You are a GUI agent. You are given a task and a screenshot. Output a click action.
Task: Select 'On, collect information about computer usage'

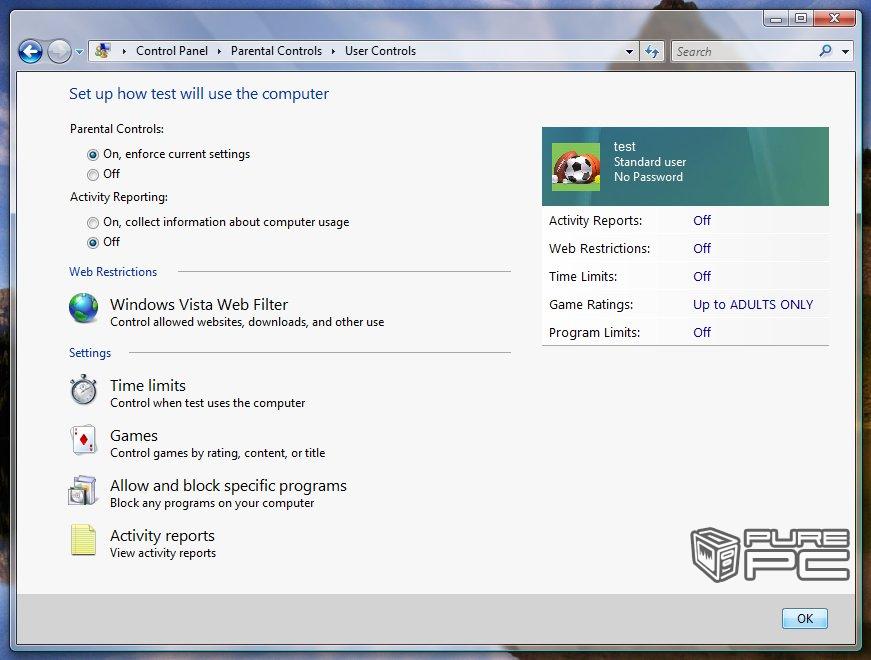(x=93, y=223)
